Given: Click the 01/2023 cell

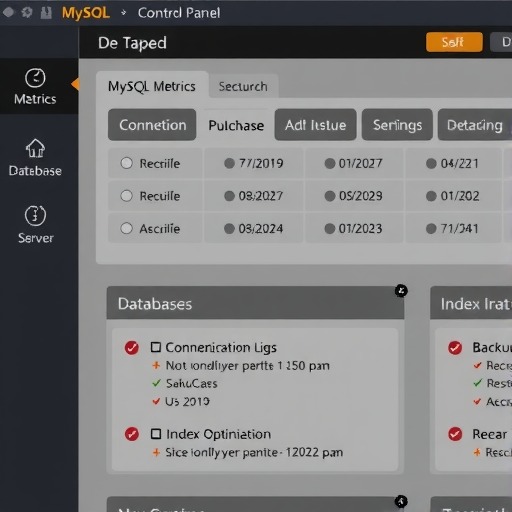Looking at the screenshot, I should coord(354,228).
